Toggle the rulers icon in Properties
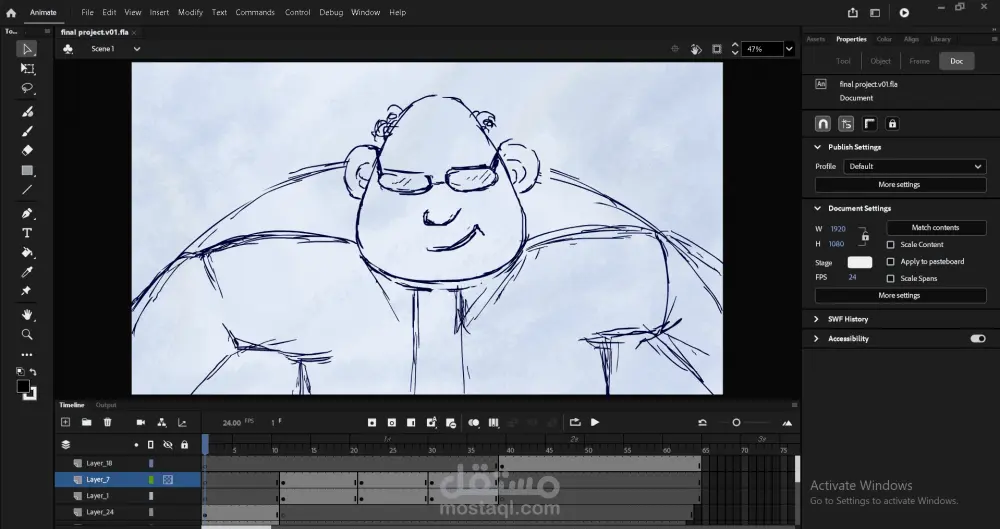Screen dimensions: 1000x529 (x=869, y=124)
